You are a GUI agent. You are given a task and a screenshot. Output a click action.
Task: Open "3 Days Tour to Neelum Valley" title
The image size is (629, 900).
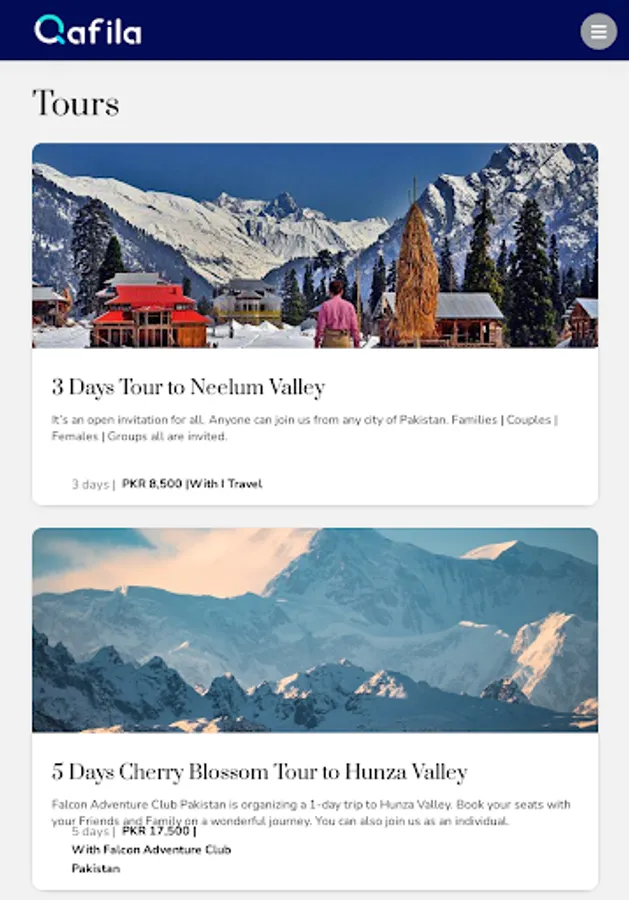(188, 387)
